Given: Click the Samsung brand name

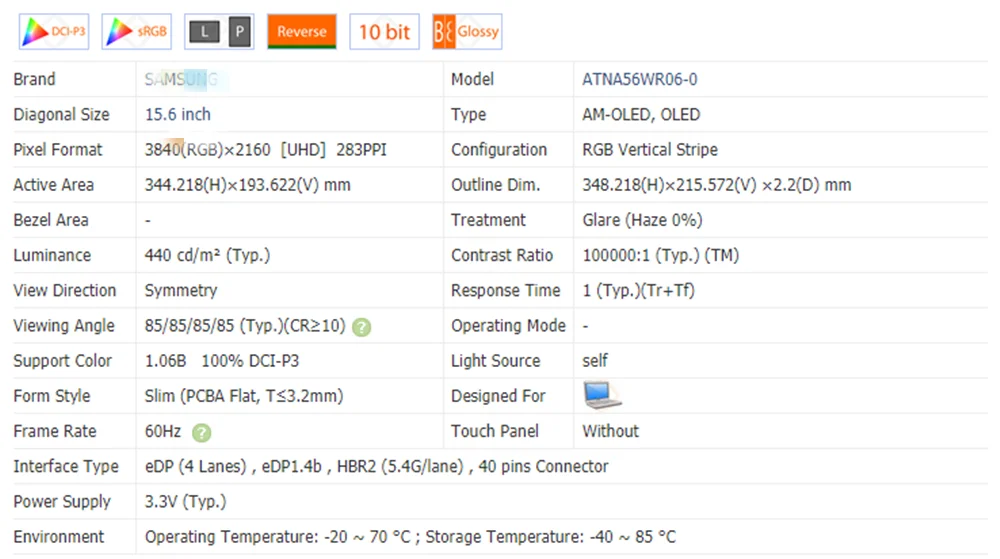Looking at the screenshot, I should click(181, 79).
